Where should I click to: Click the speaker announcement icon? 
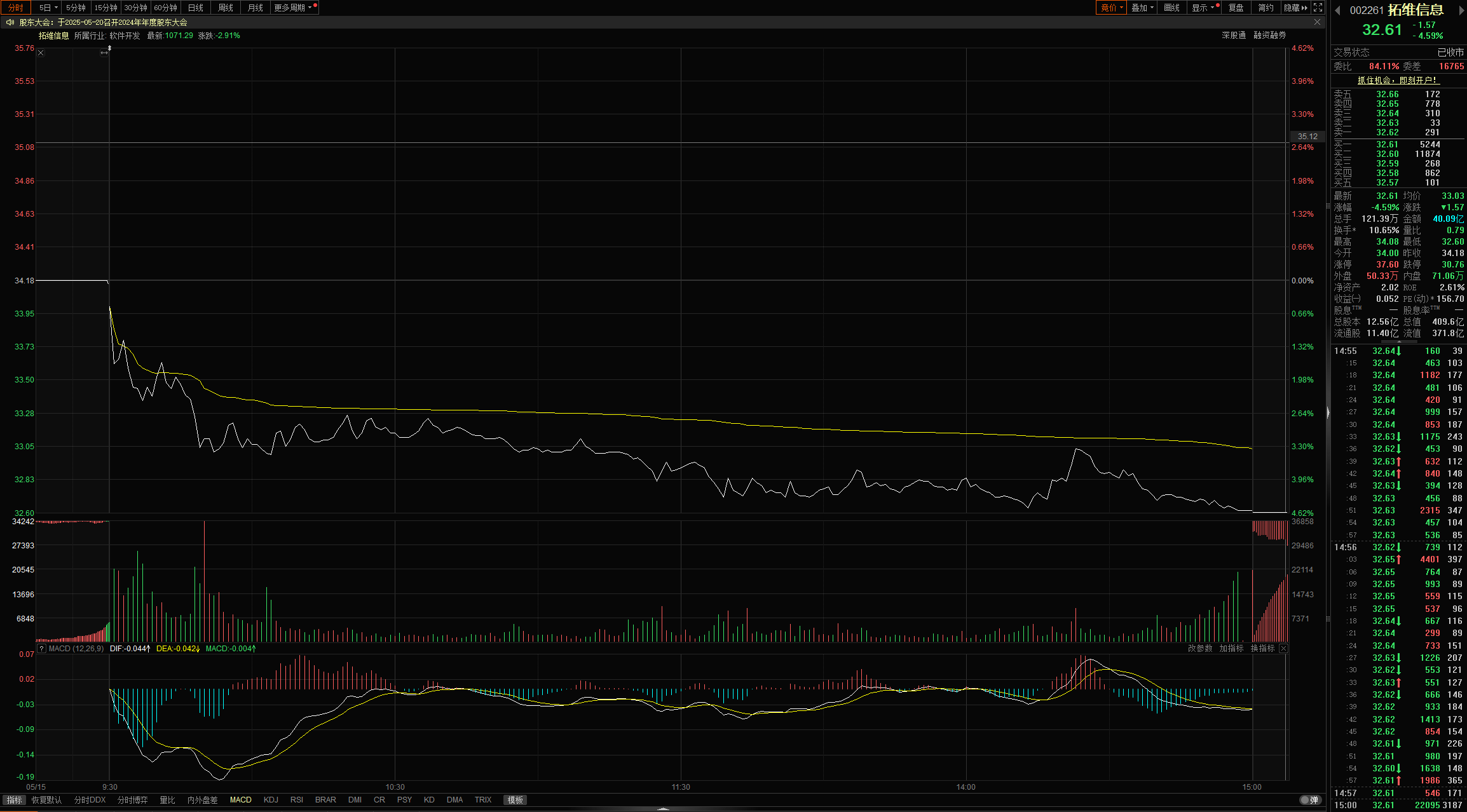coord(10,22)
